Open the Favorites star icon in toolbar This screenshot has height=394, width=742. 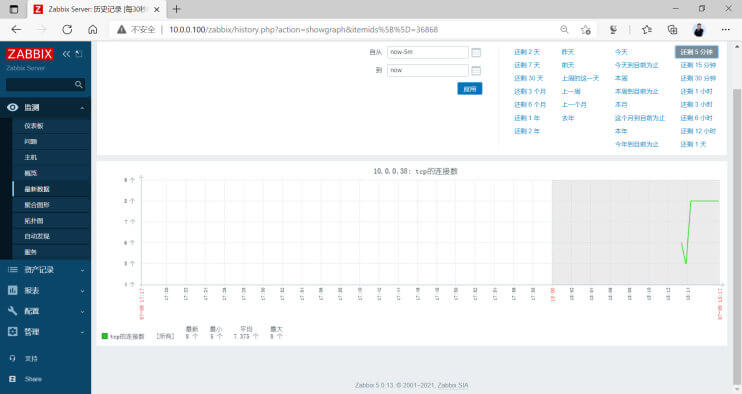[646, 29]
